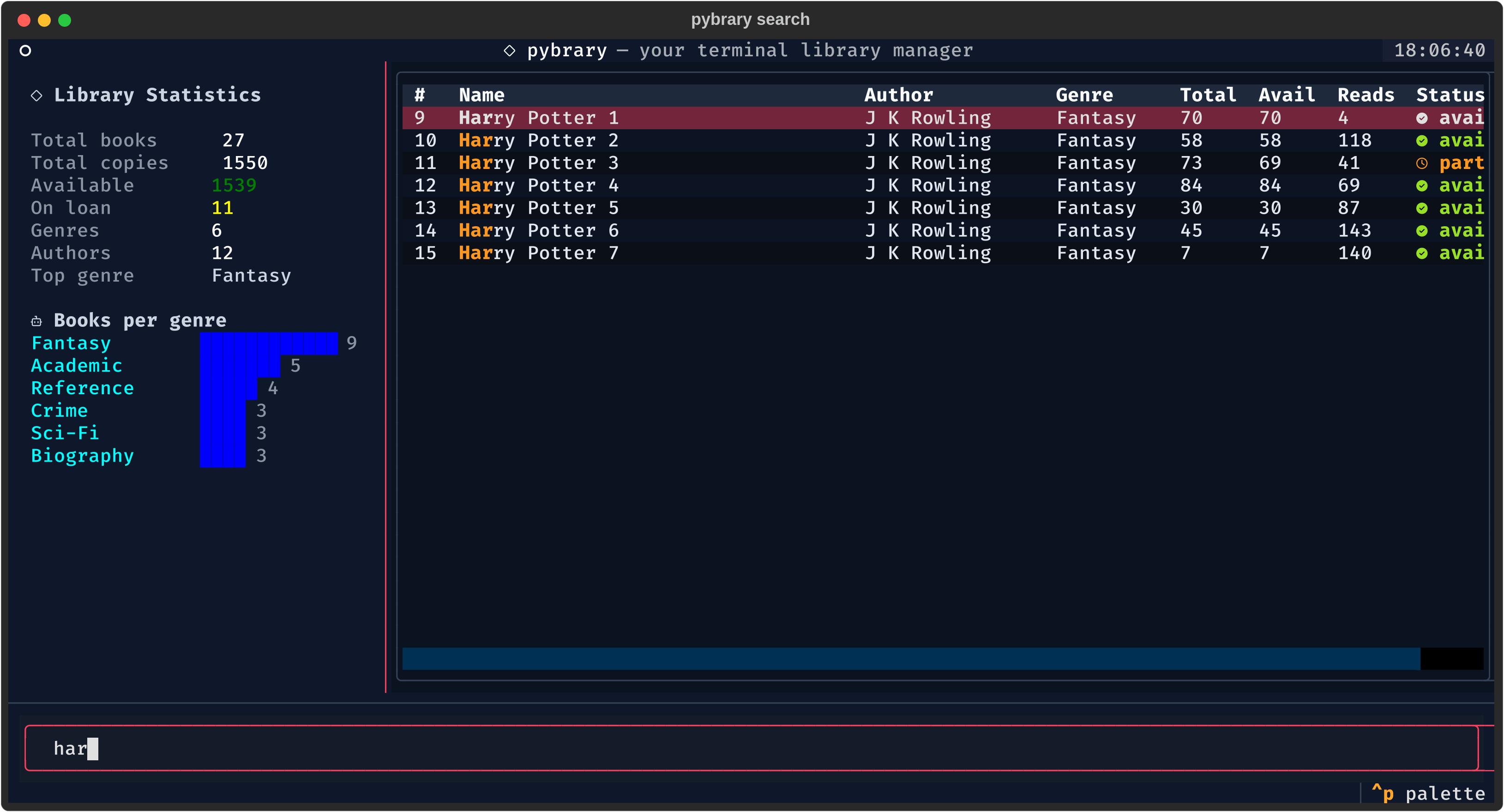Click the Status column header
This screenshot has width=1504, height=812.
1450,95
